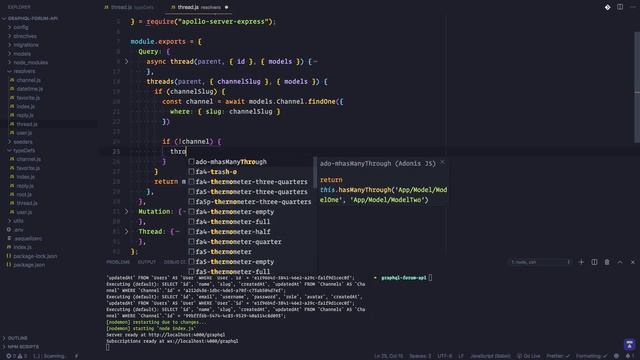Viewport: 640px width, 360px height.
Task: Select the fa5p-thermometer-three-quarters suggestion
Action: pos(251,202)
